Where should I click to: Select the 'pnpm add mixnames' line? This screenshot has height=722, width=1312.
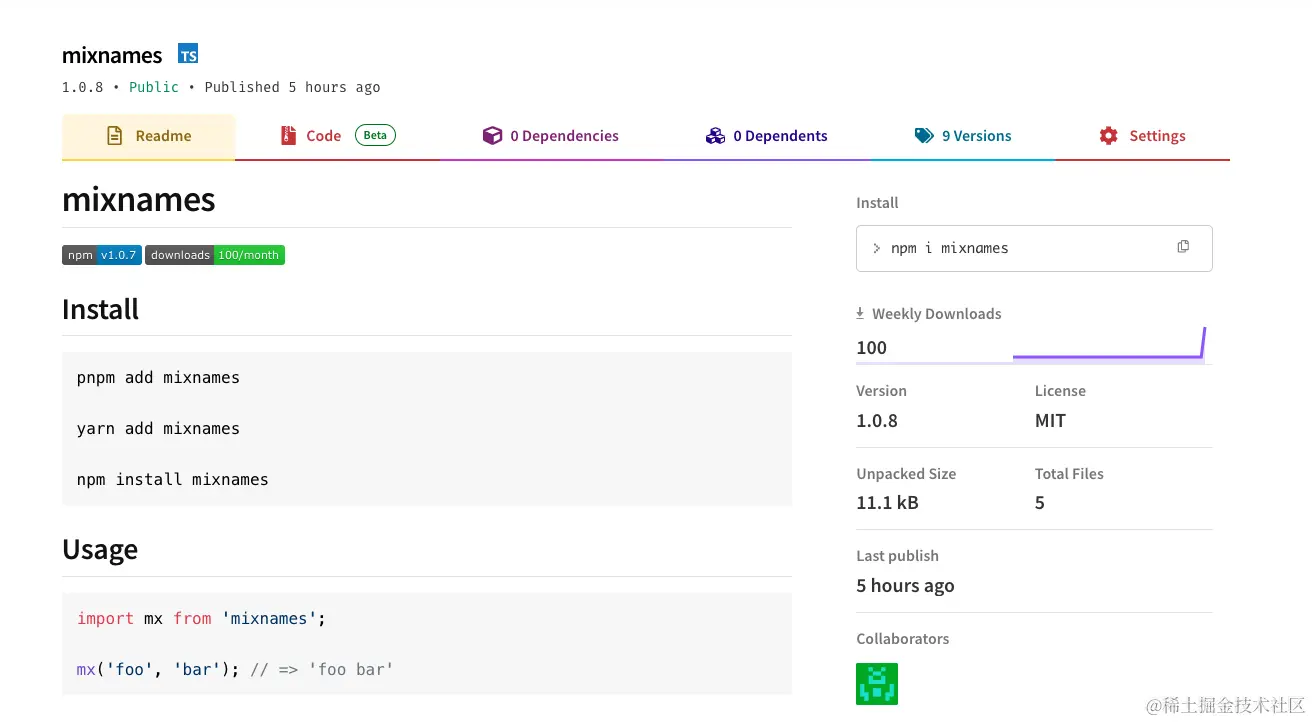pos(158,378)
